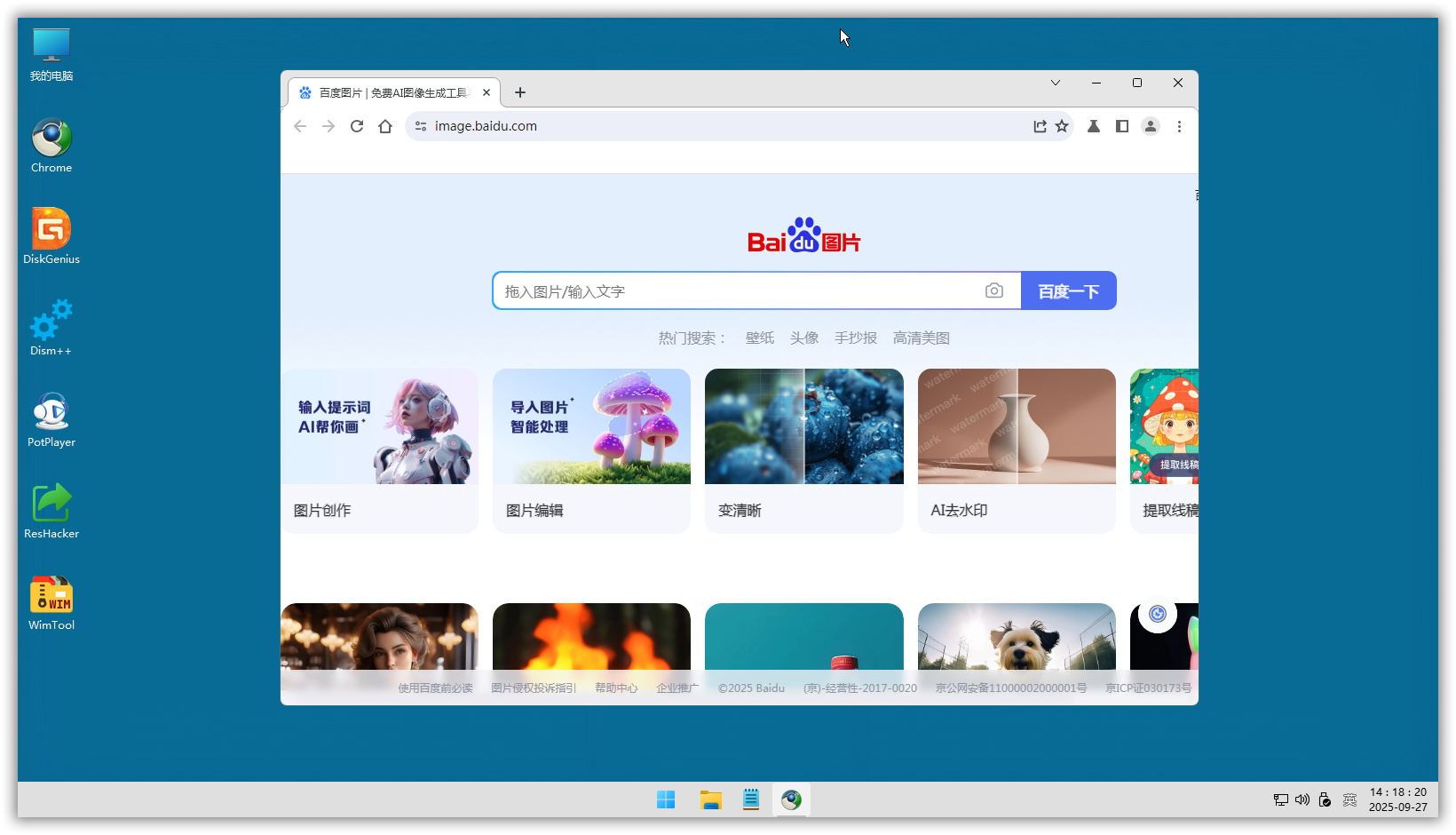1456x835 pixels.
Task: Click the browser forward arrow
Action: (x=328, y=126)
